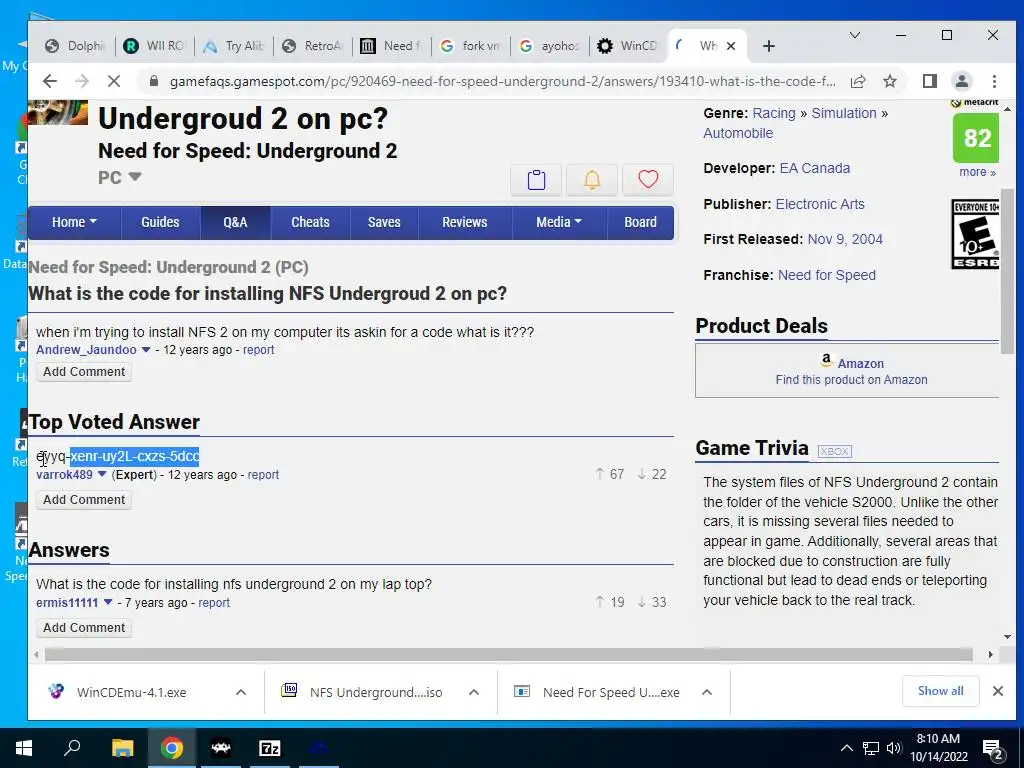
Task: Switch to the RetroA tab
Action: click(x=313, y=46)
